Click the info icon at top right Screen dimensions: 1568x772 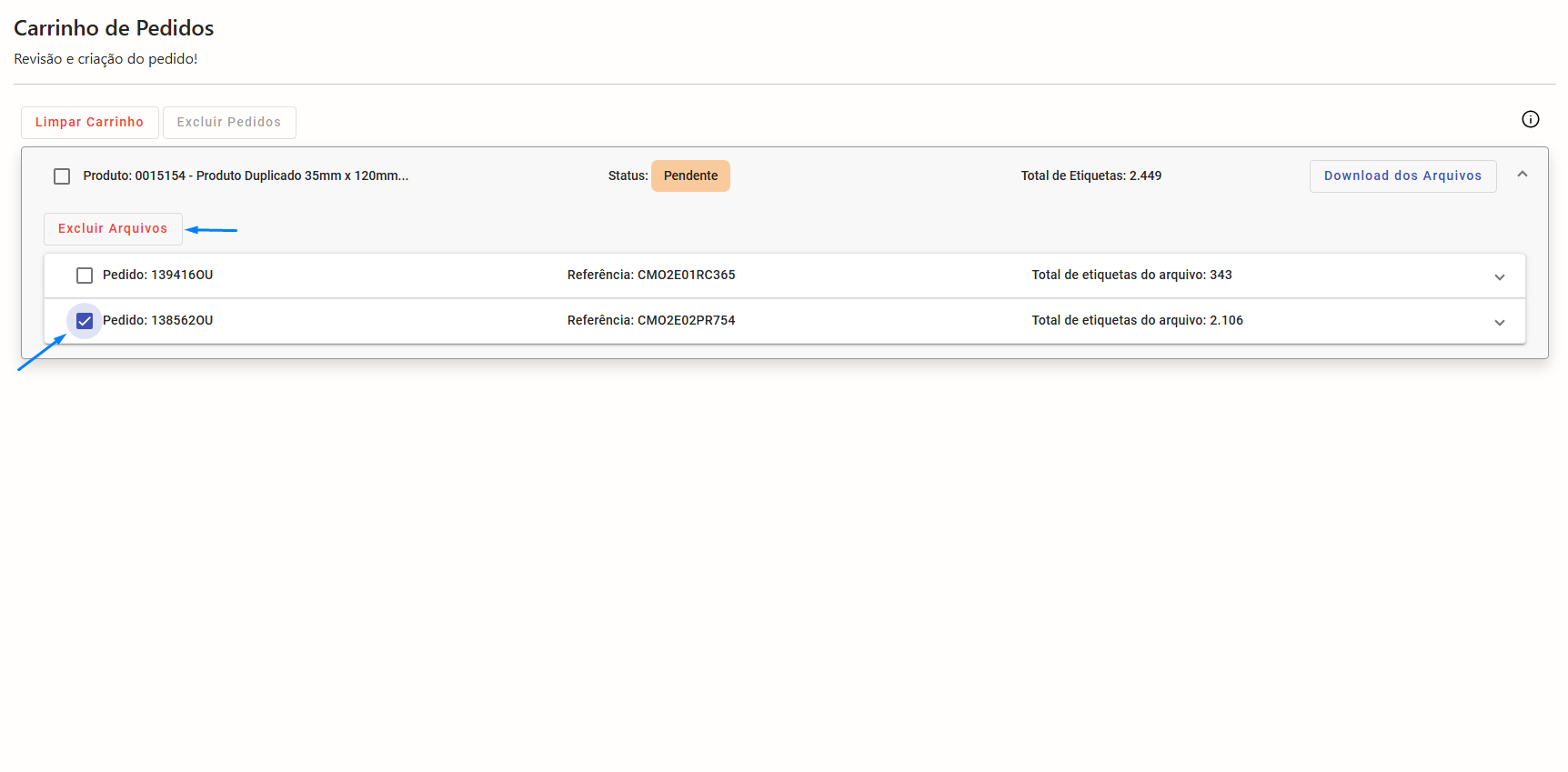click(1530, 119)
